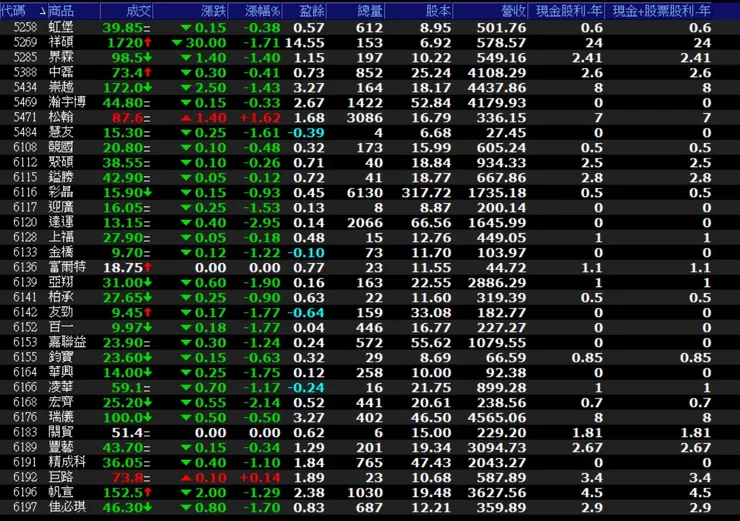Select stock name 中磊
The width and height of the screenshot is (740, 521).
coord(61,73)
